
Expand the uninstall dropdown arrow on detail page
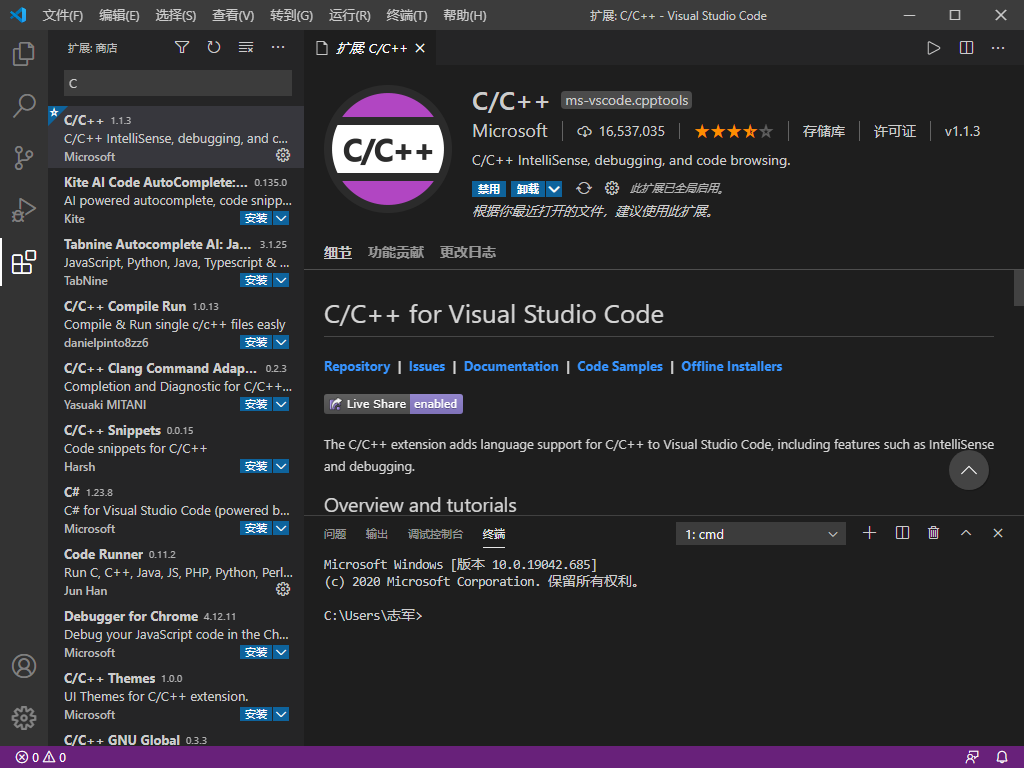click(x=554, y=189)
